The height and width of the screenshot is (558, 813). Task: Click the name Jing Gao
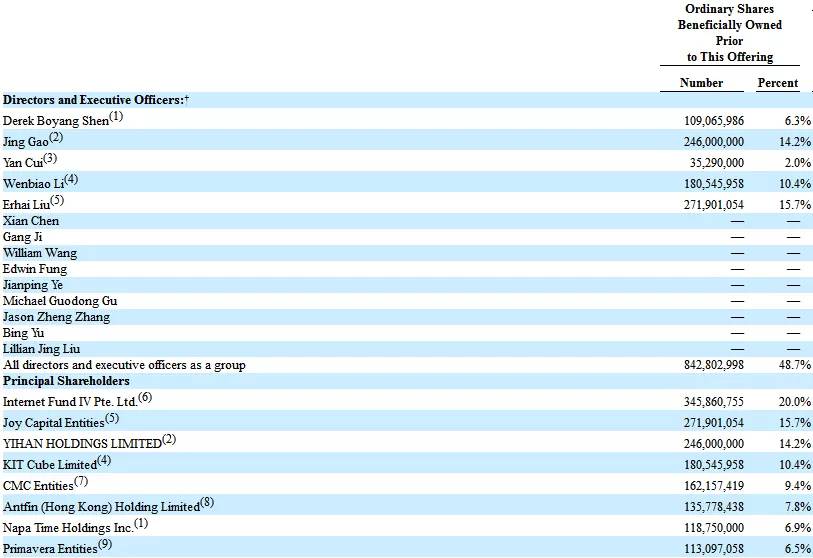click(x=25, y=142)
